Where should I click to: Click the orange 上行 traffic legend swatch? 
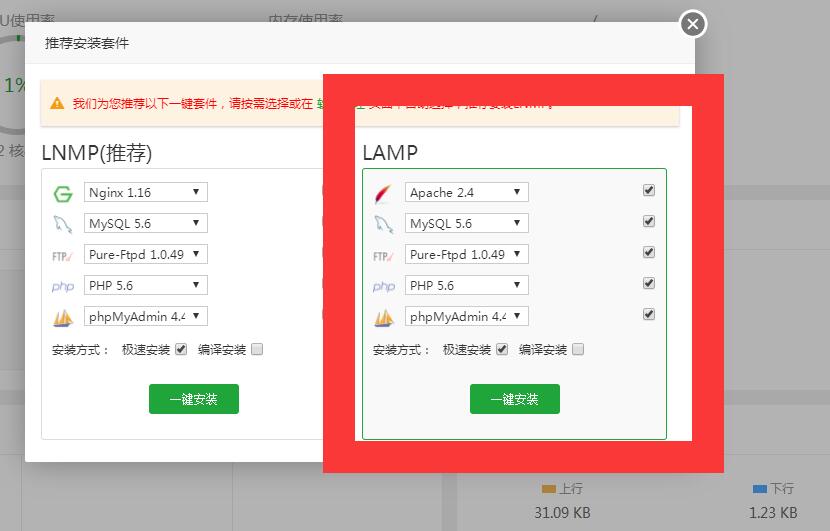548,489
